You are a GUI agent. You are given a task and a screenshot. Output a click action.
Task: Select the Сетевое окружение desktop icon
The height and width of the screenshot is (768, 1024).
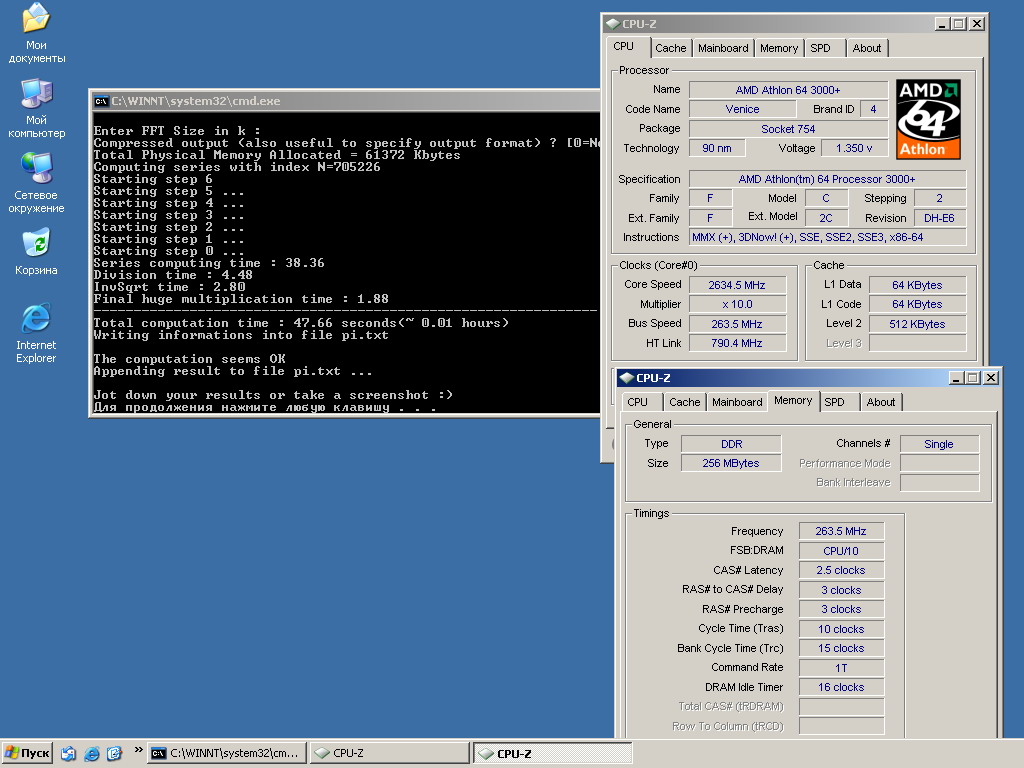[36, 183]
